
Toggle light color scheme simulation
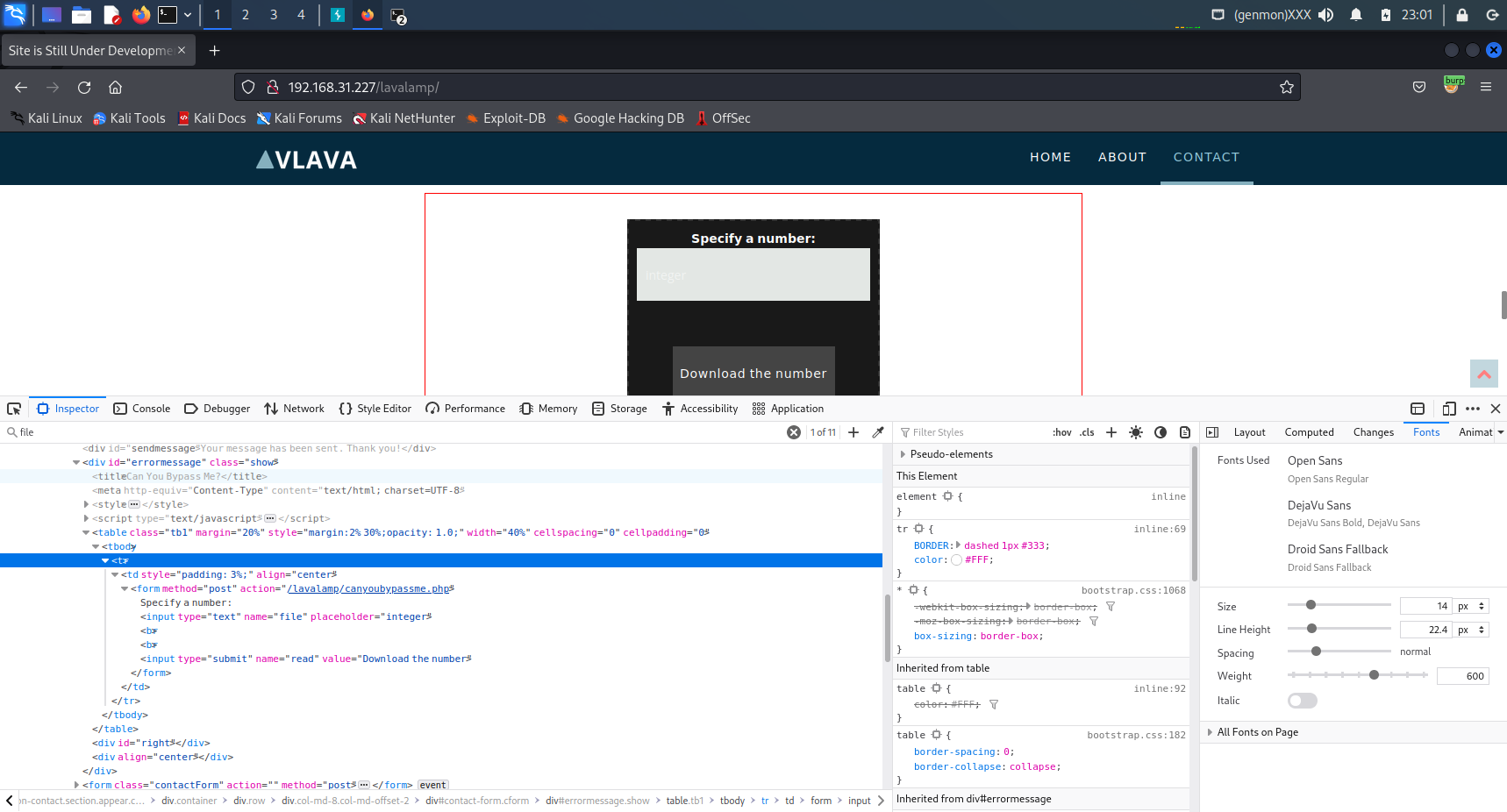point(1136,432)
